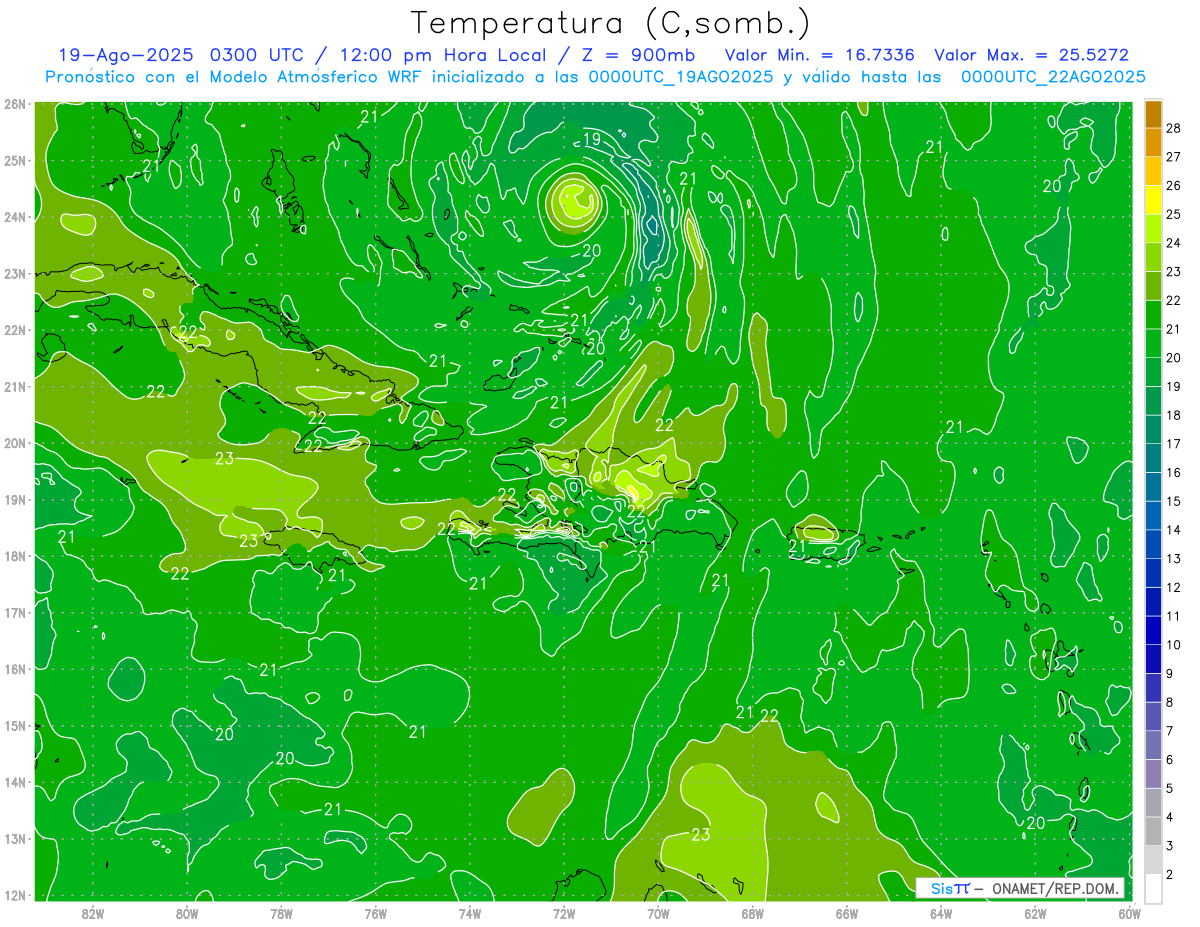Pick the orange legend swatch between 27 and 28
Image resolution: width=1200 pixels, height=927 pixels.
pos(1153,143)
